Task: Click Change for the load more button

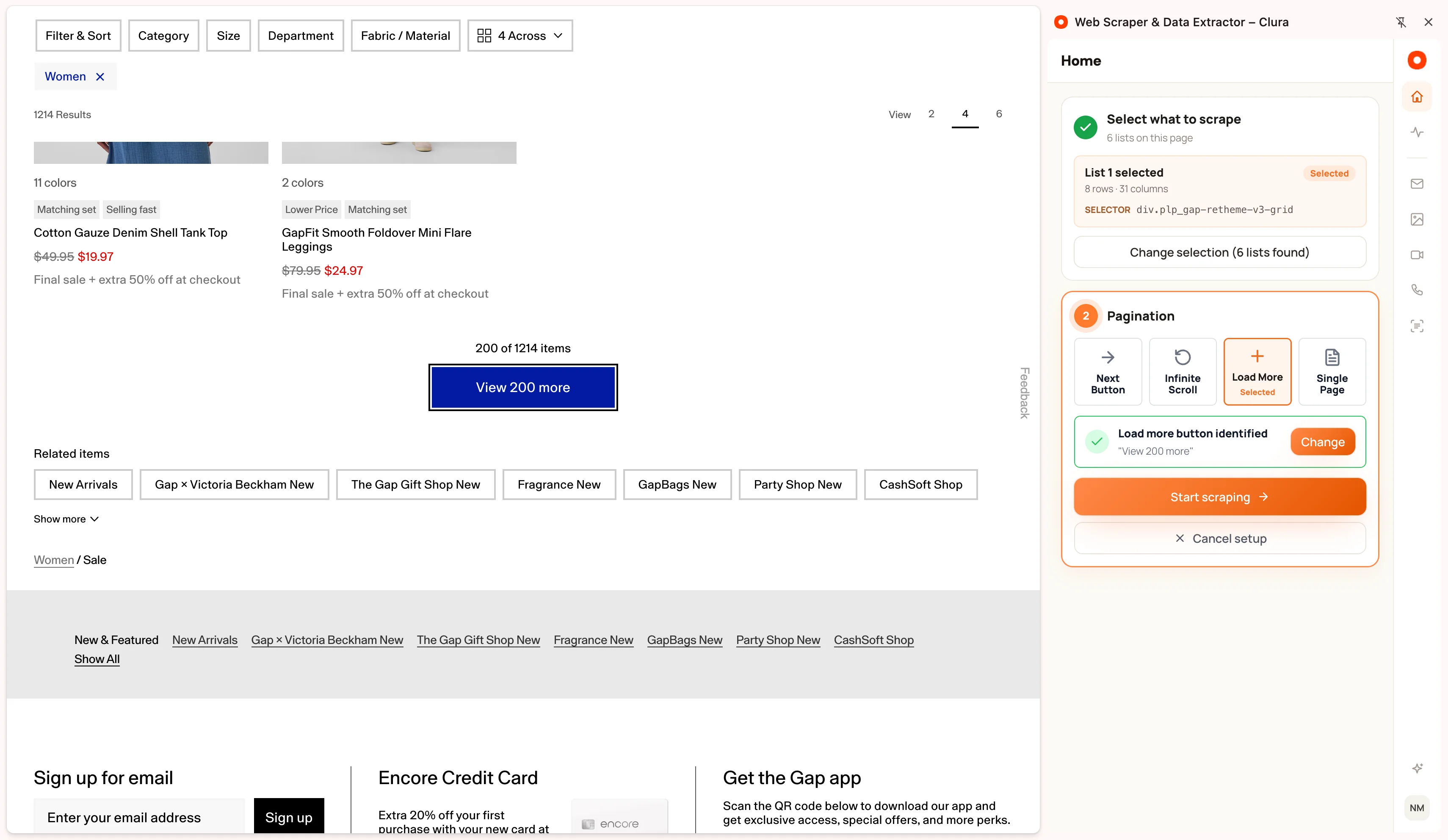Action: pyautogui.click(x=1322, y=442)
